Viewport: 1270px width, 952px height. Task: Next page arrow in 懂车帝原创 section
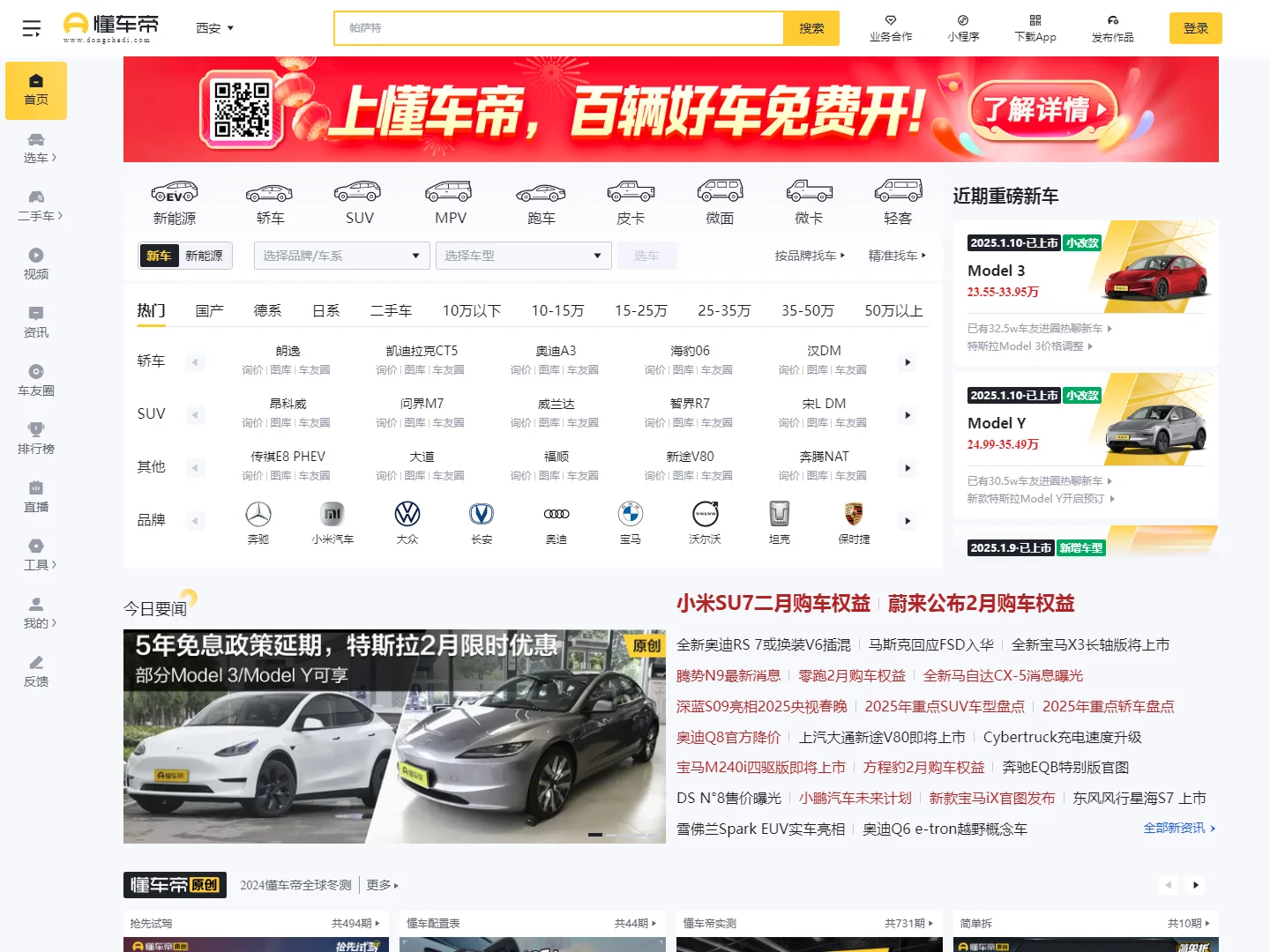tap(1196, 885)
